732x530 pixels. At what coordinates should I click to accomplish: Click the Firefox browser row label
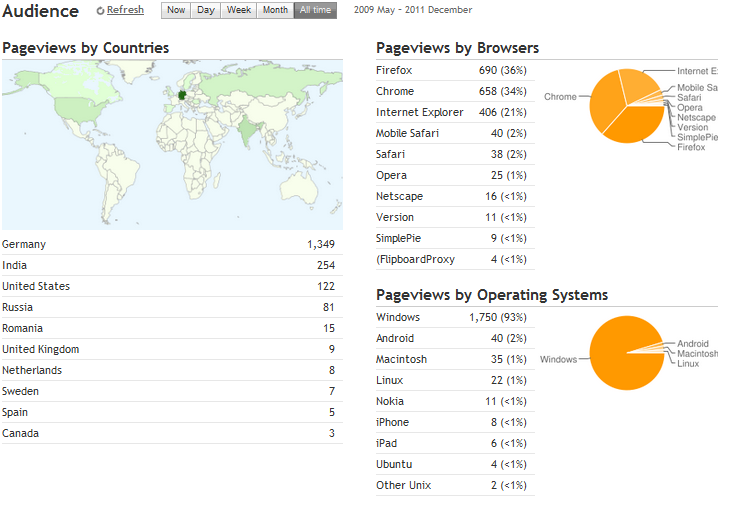click(x=394, y=70)
